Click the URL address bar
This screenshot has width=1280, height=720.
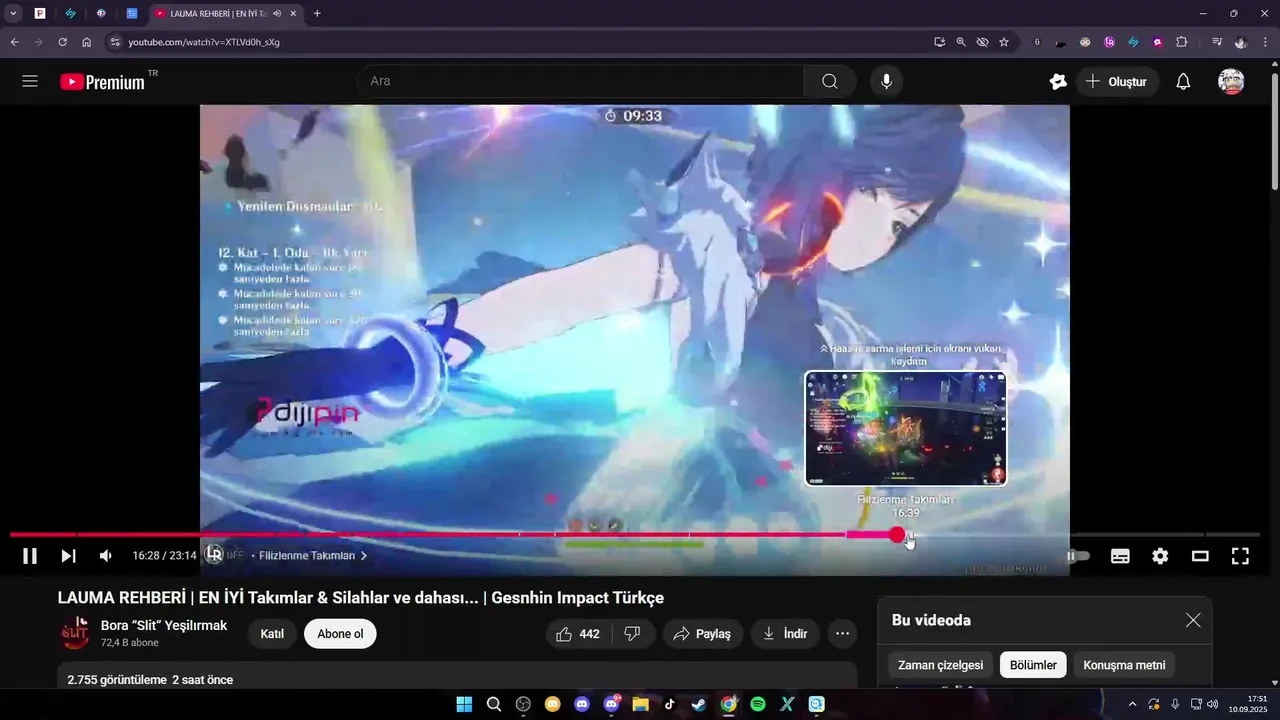click(520, 42)
